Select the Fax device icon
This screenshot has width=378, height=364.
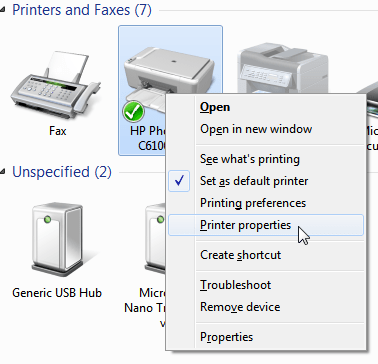[x=56, y=86]
